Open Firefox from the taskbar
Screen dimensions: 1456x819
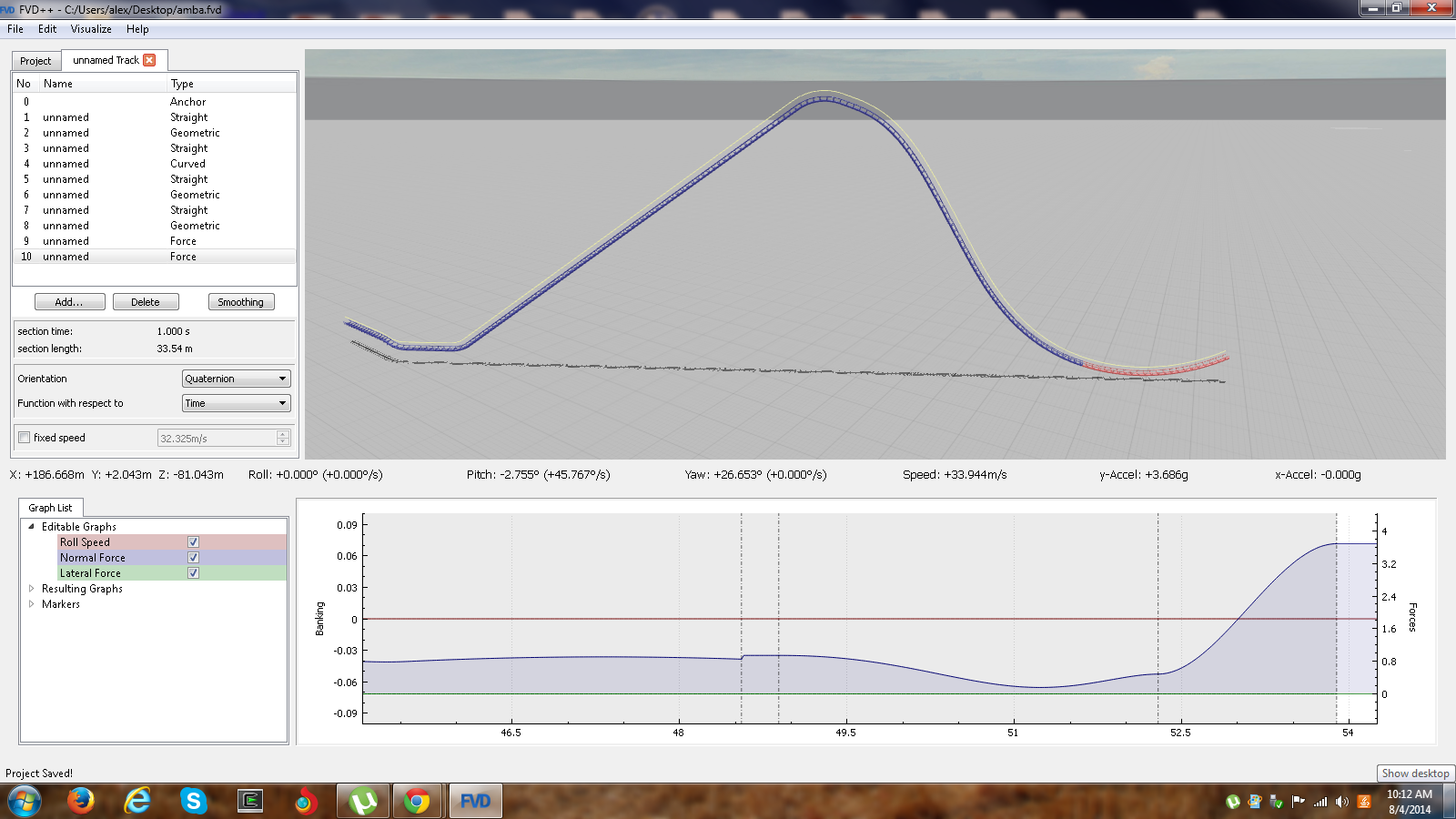click(81, 801)
